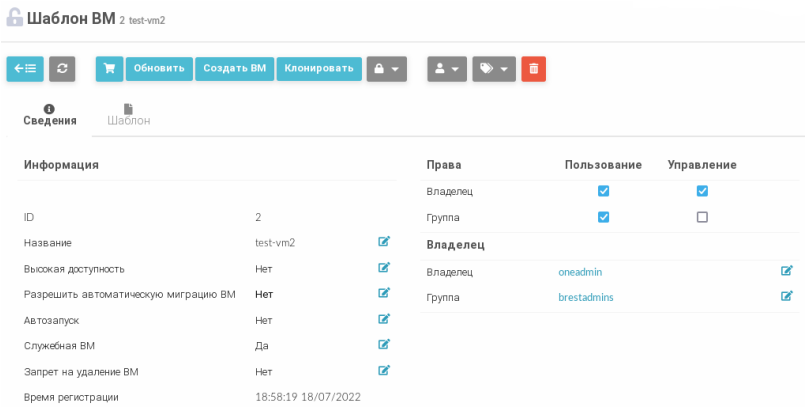Edit the Высокая доступность value

383,268
